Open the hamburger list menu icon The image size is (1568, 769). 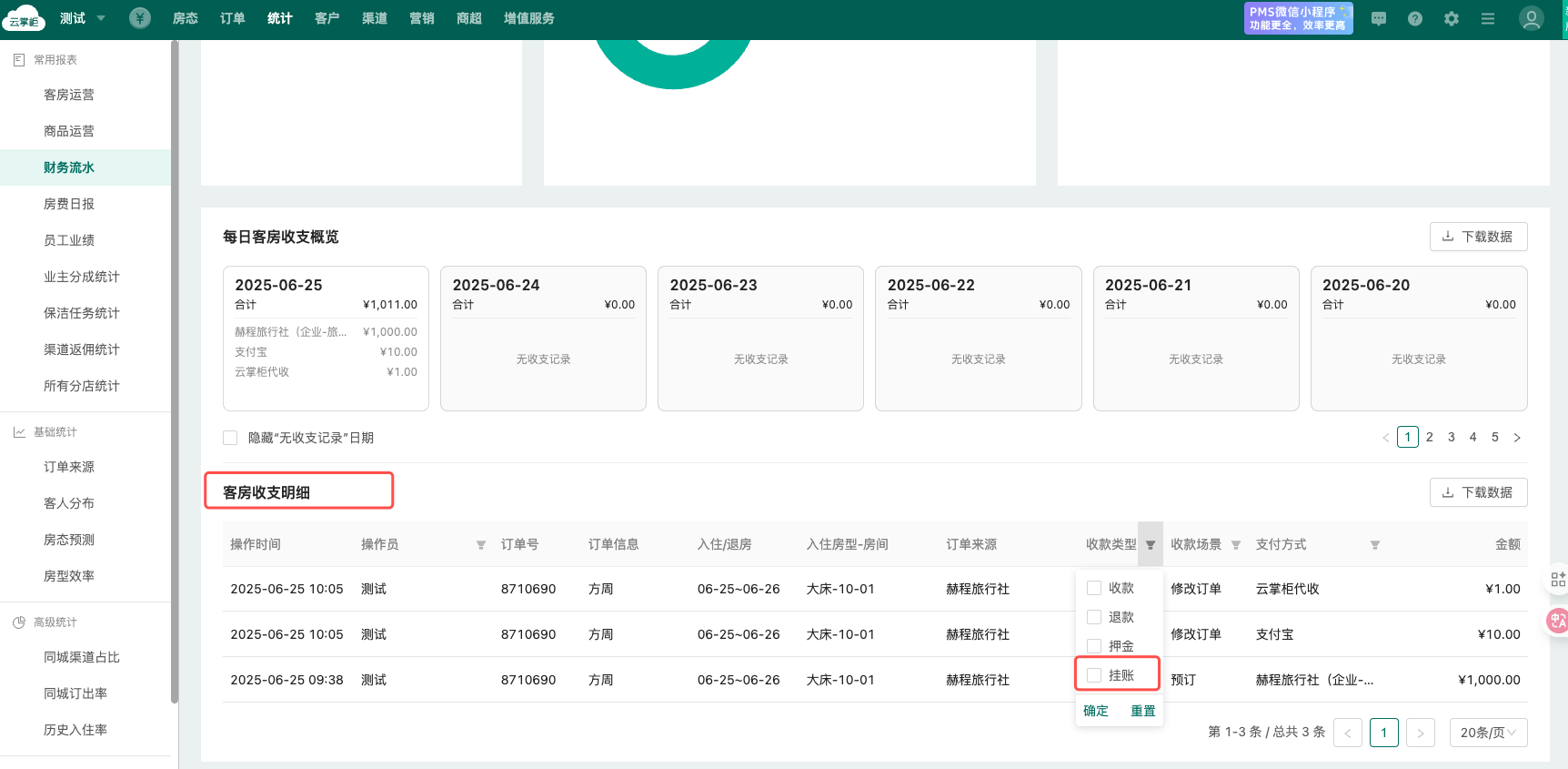(x=1488, y=18)
